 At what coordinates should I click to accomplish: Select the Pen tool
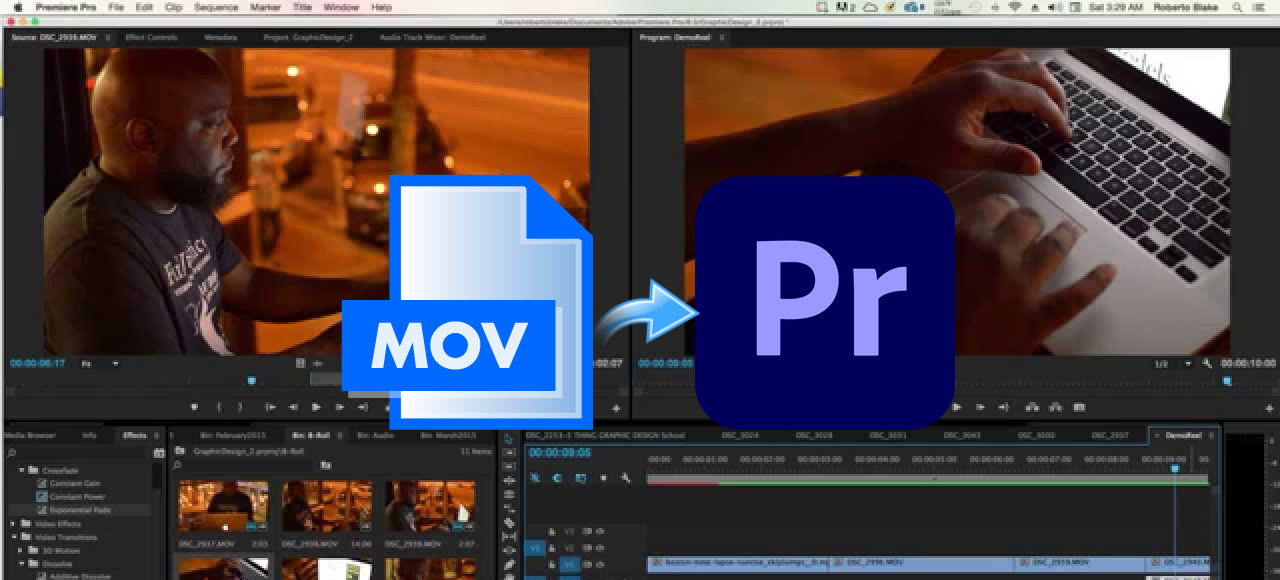pyautogui.click(x=509, y=564)
